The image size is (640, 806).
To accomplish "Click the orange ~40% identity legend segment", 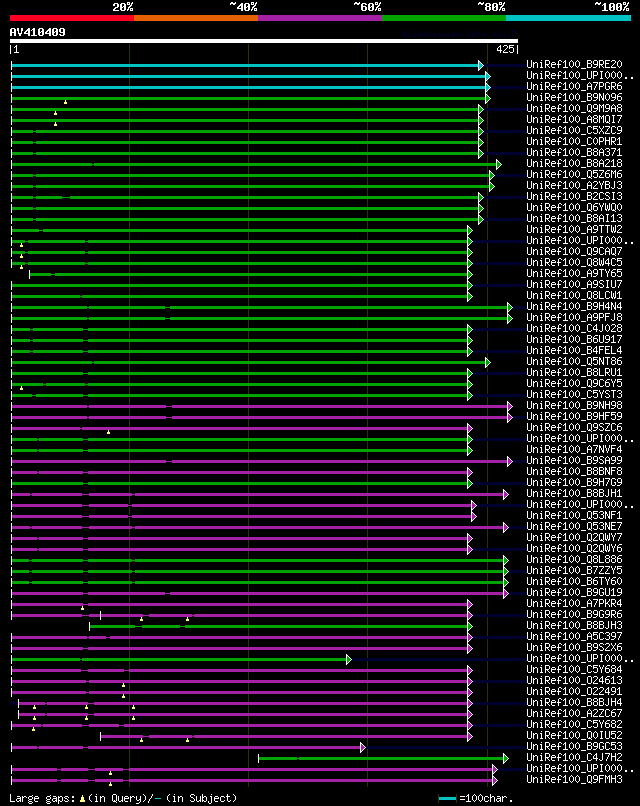I will [196, 18].
